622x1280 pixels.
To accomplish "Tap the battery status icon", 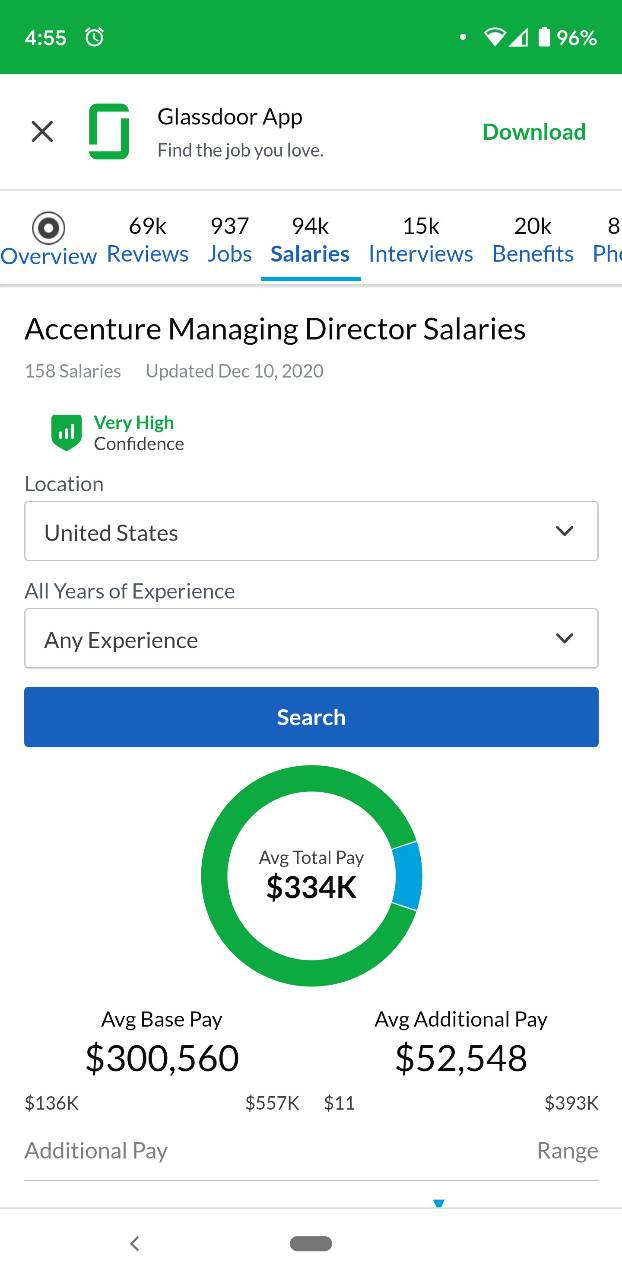I will click(x=543, y=37).
